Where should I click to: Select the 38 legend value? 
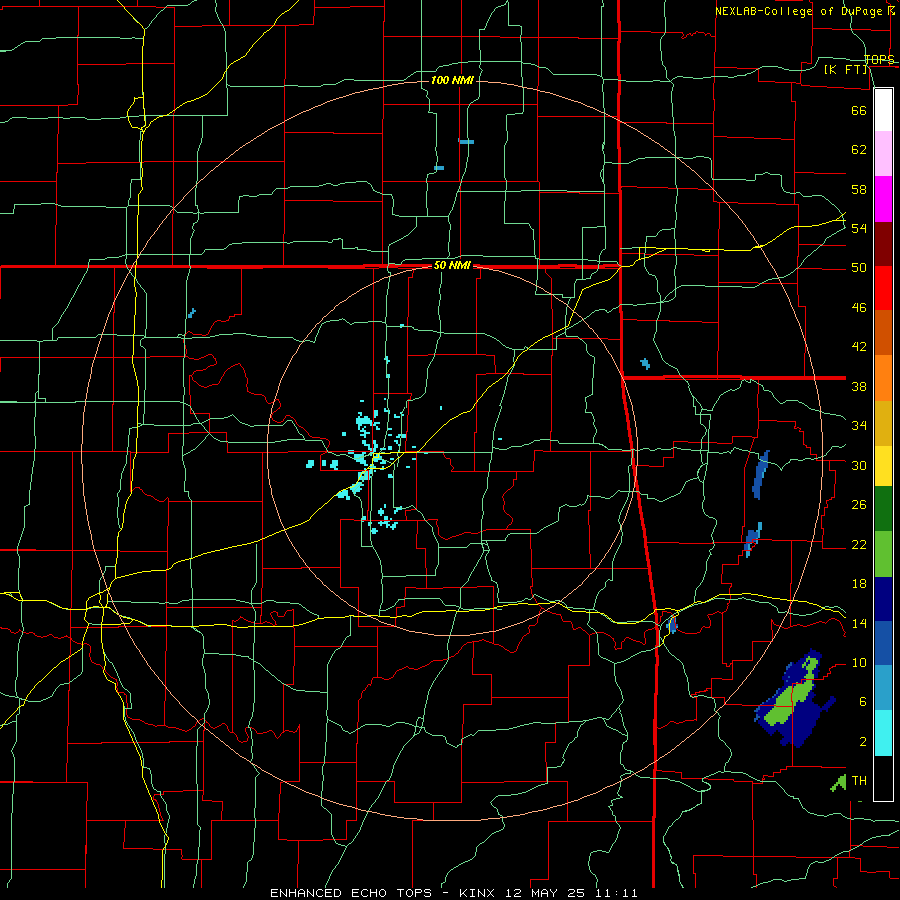coord(859,386)
